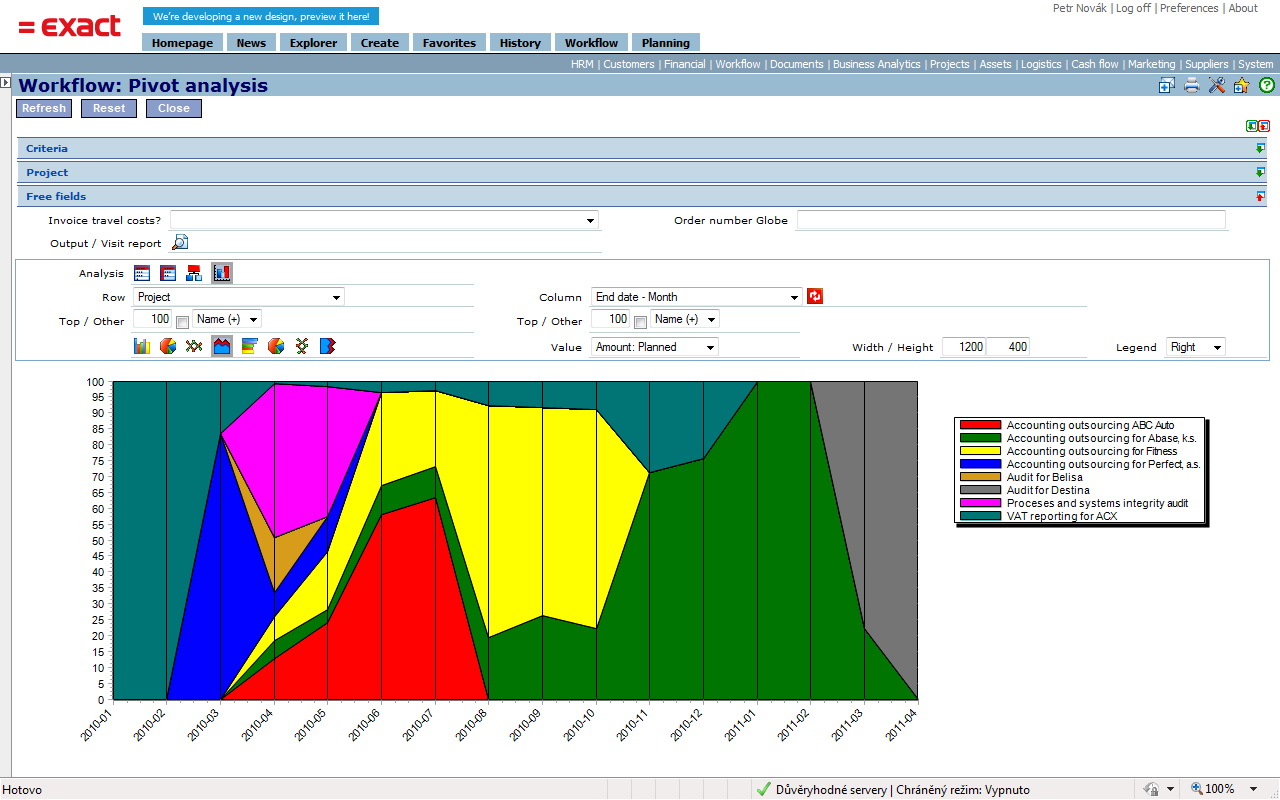1280x800 pixels.
Task: Open the side panel arrow at left edge
Action: click(5, 83)
